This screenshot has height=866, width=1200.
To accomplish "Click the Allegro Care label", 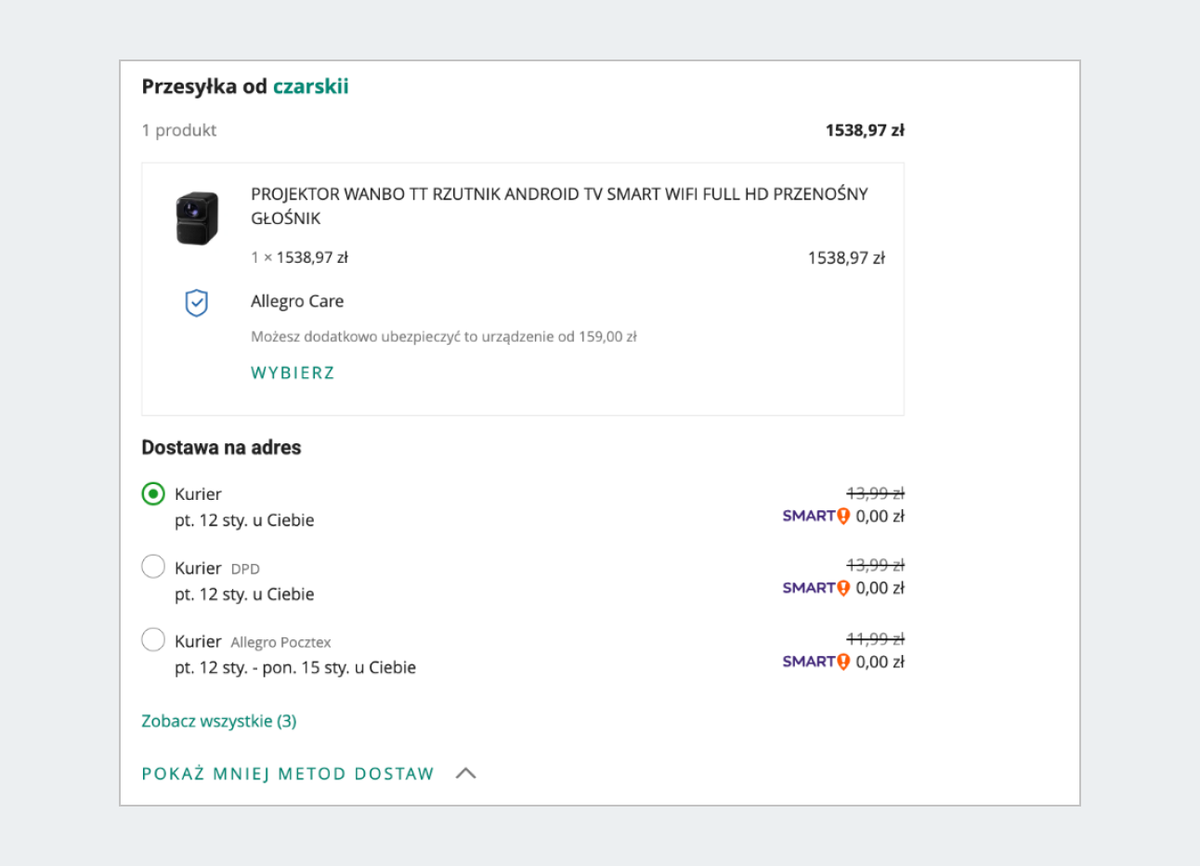I will [x=297, y=301].
